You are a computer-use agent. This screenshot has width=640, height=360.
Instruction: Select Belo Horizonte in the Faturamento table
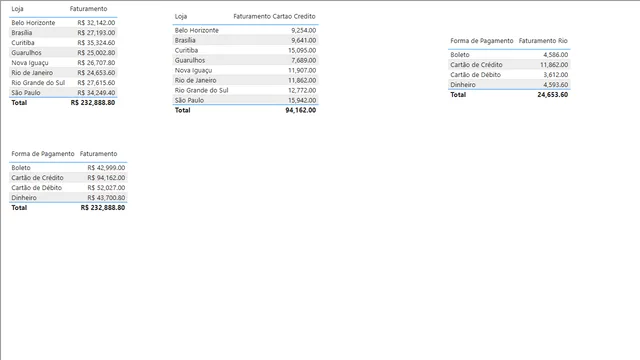tap(33, 23)
